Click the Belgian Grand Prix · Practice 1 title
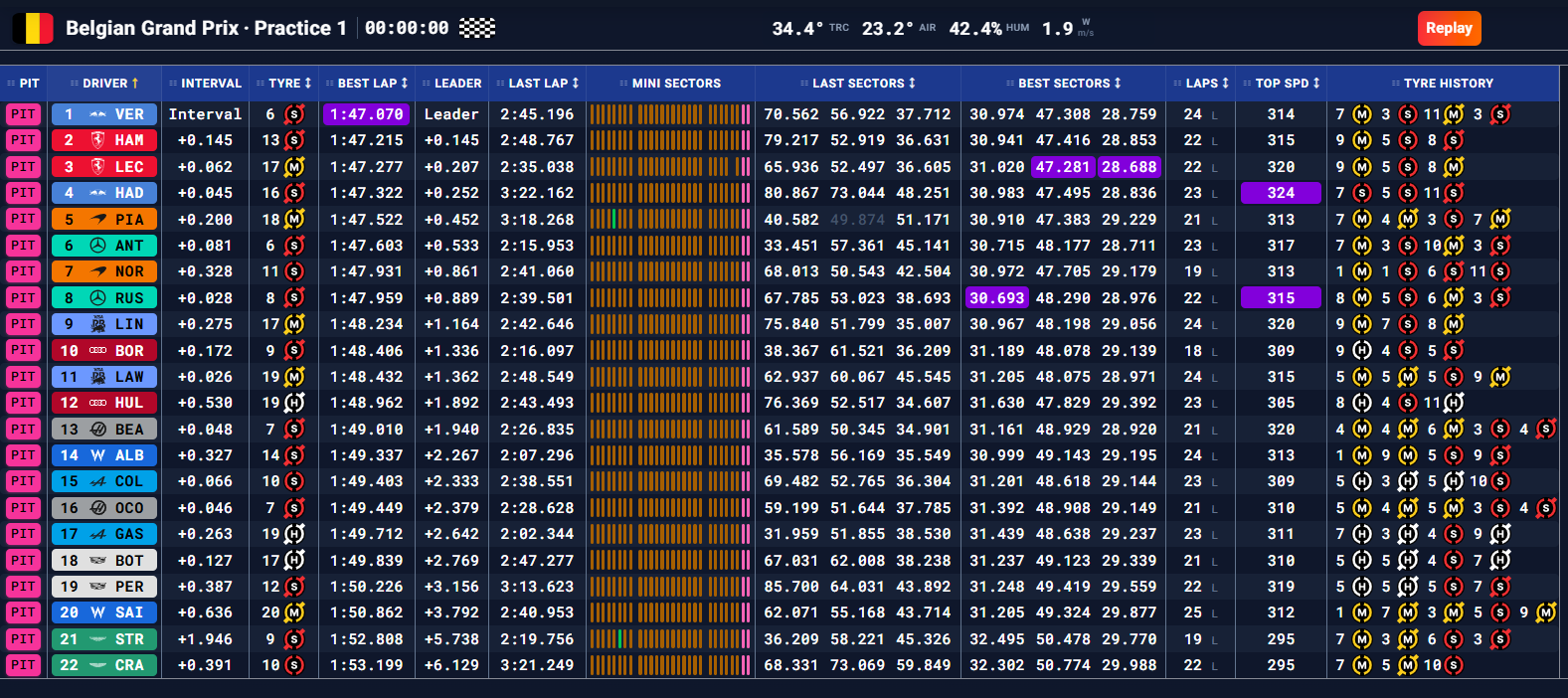 click(x=206, y=28)
